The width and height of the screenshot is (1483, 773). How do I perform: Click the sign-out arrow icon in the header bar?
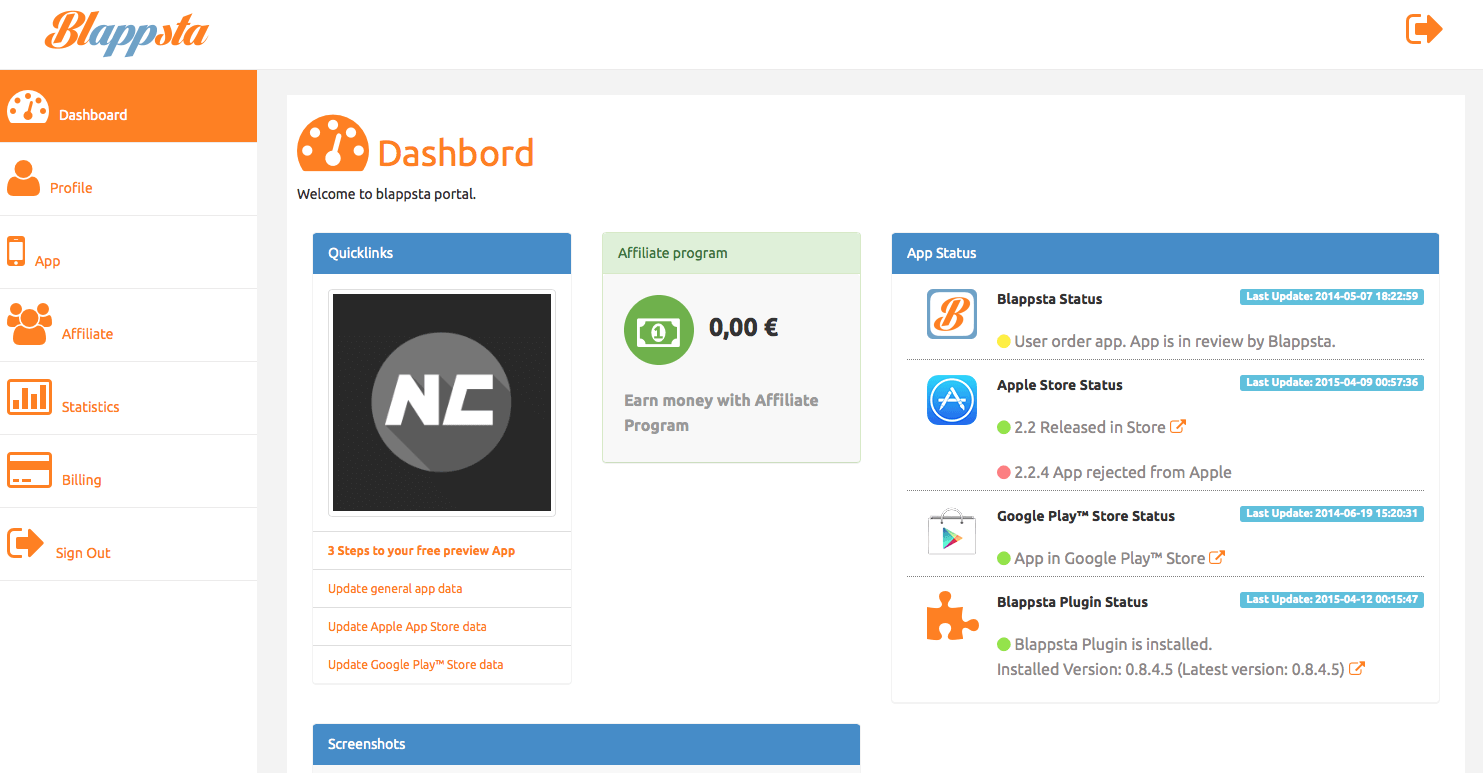point(1424,29)
